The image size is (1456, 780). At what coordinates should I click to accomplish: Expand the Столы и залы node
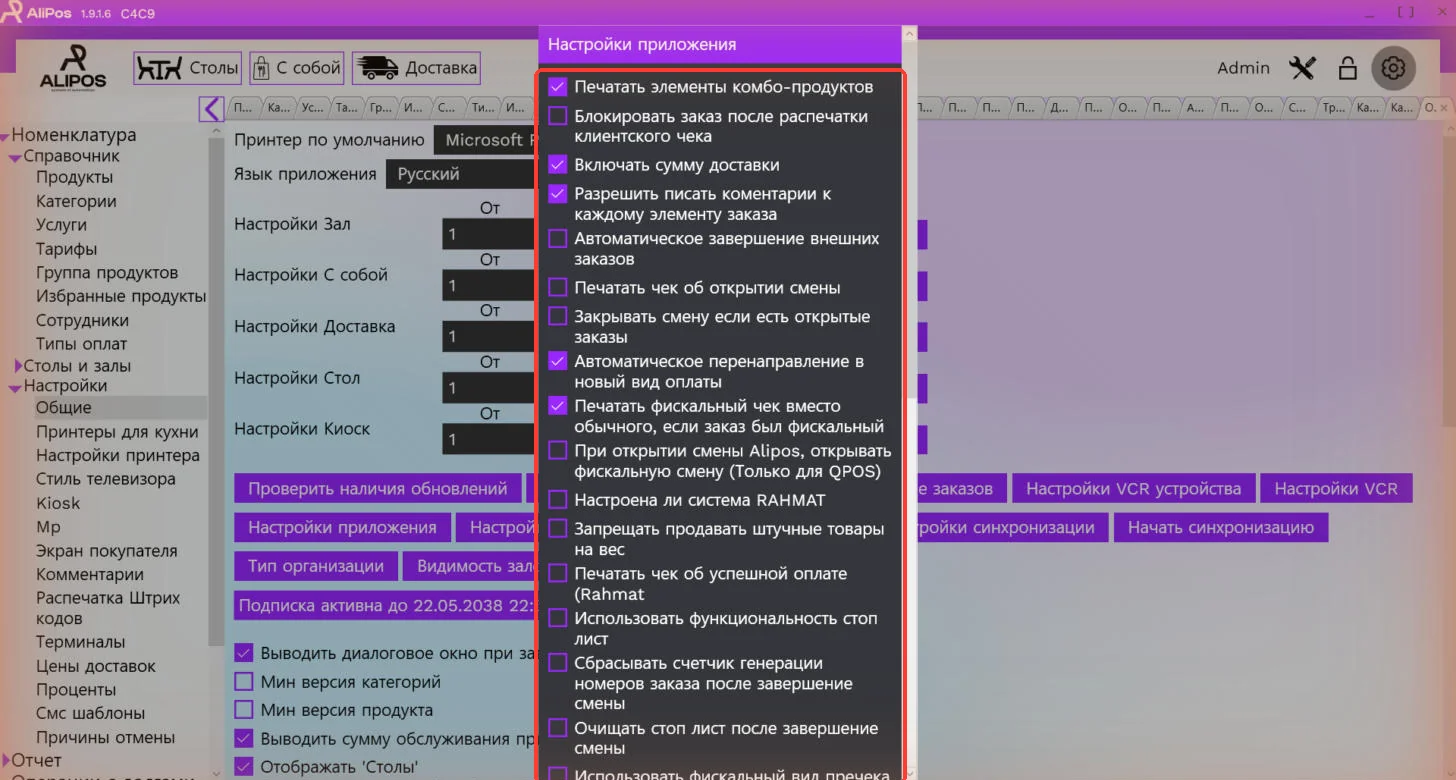pos(18,366)
